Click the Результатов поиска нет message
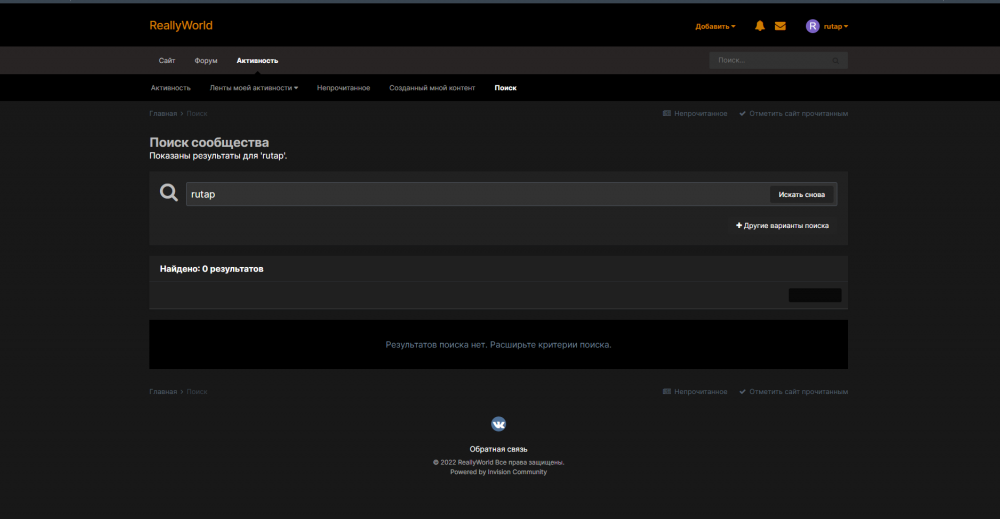 tap(498, 344)
